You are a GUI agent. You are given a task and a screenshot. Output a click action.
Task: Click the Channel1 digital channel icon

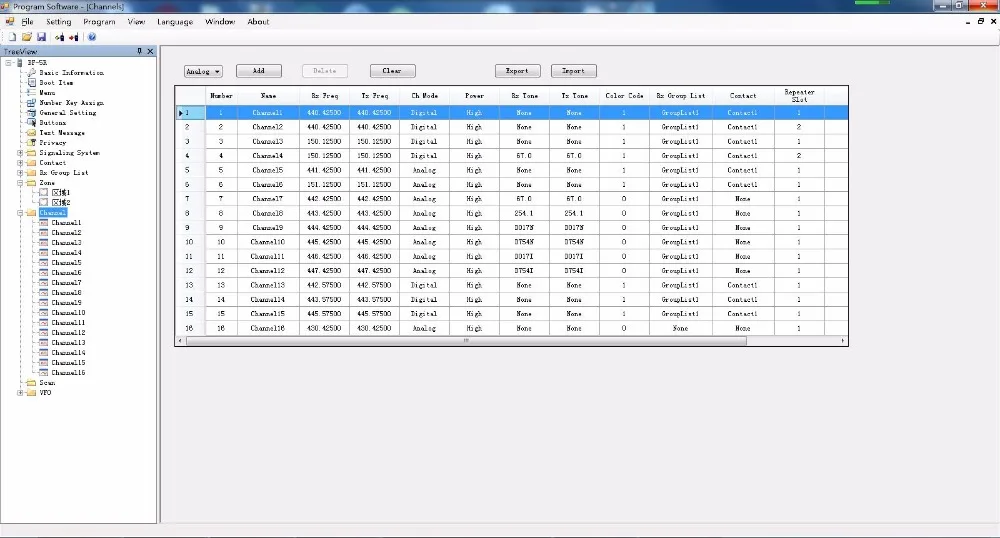tap(43, 222)
